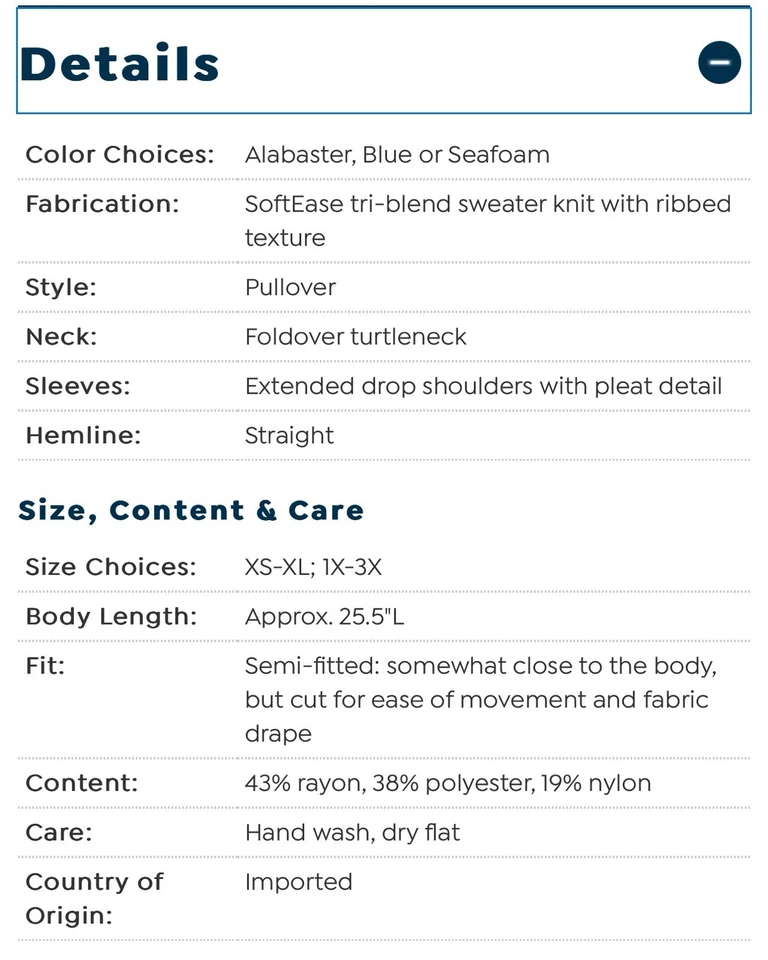Viewport: 768px width, 960px height.
Task: Click the Pullover value
Action: click(290, 287)
